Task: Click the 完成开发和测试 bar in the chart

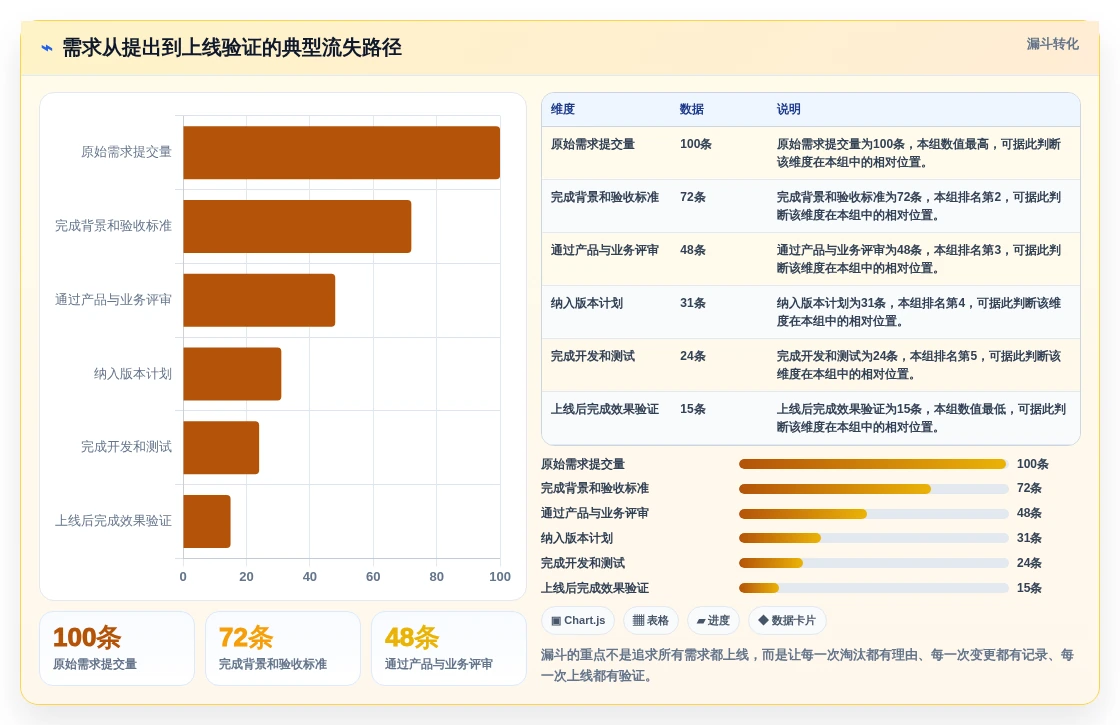Action: point(221,448)
